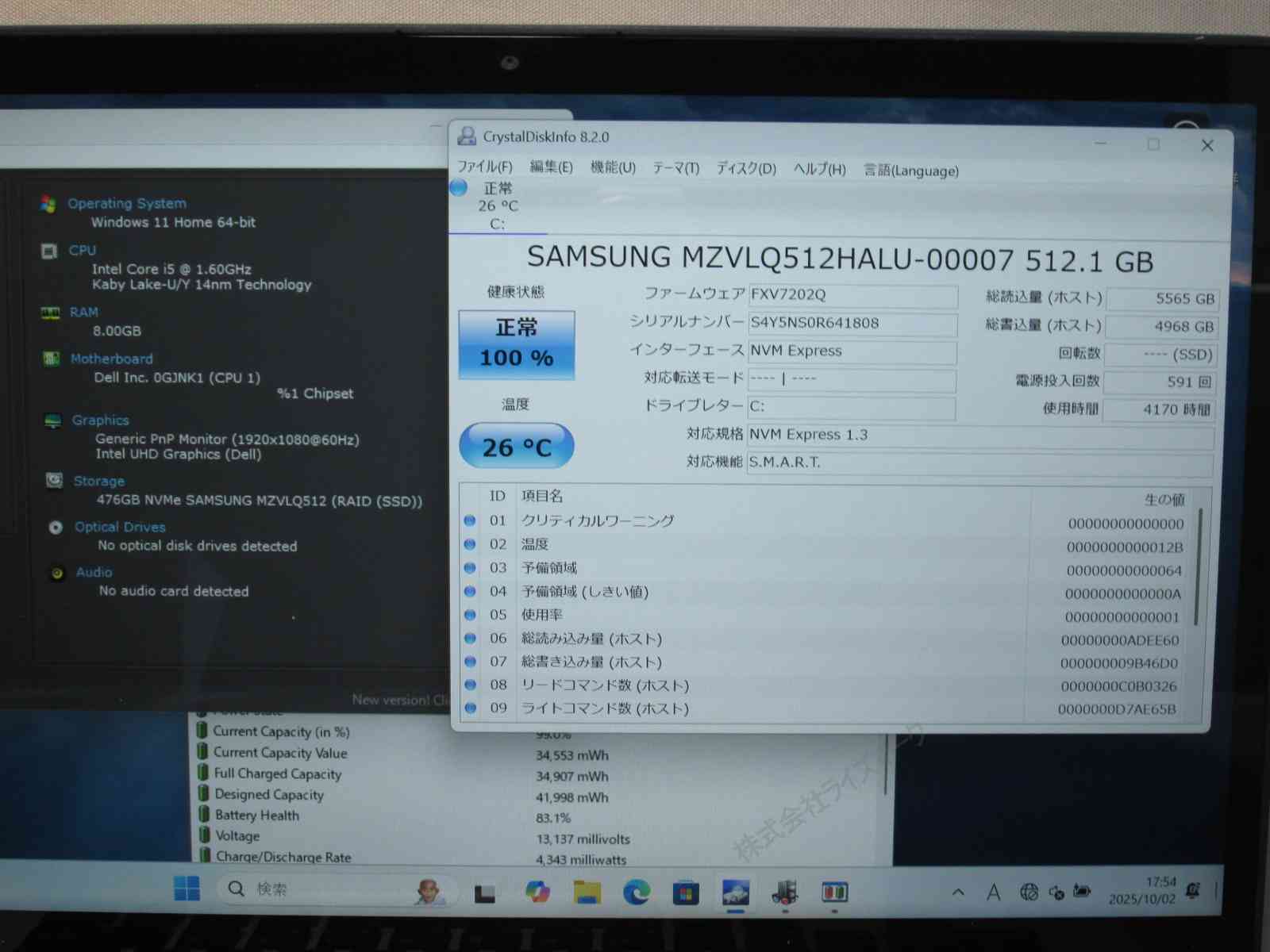This screenshot has height=952, width=1270.
Task: Click the 正常 100 % health status button
Action: point(517,344)
